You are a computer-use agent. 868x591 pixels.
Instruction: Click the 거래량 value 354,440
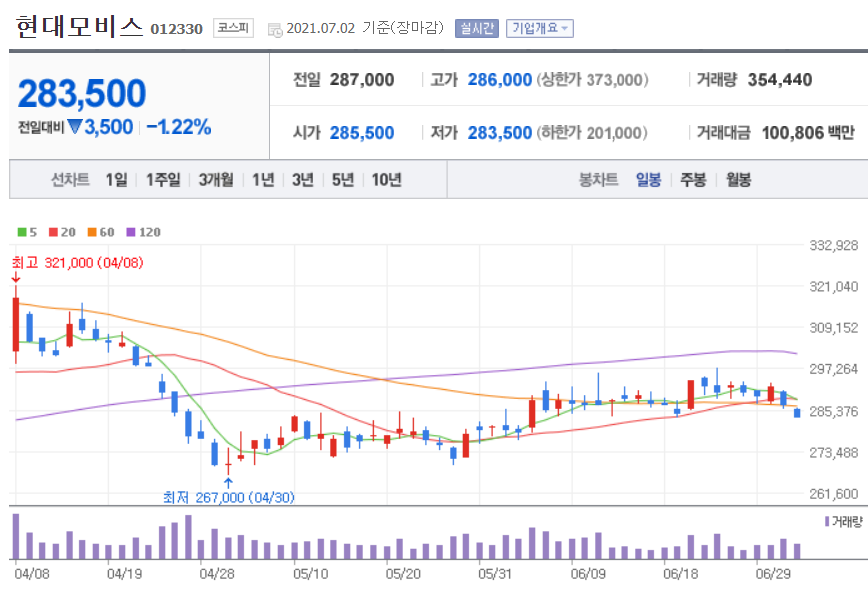click(780, 80)
